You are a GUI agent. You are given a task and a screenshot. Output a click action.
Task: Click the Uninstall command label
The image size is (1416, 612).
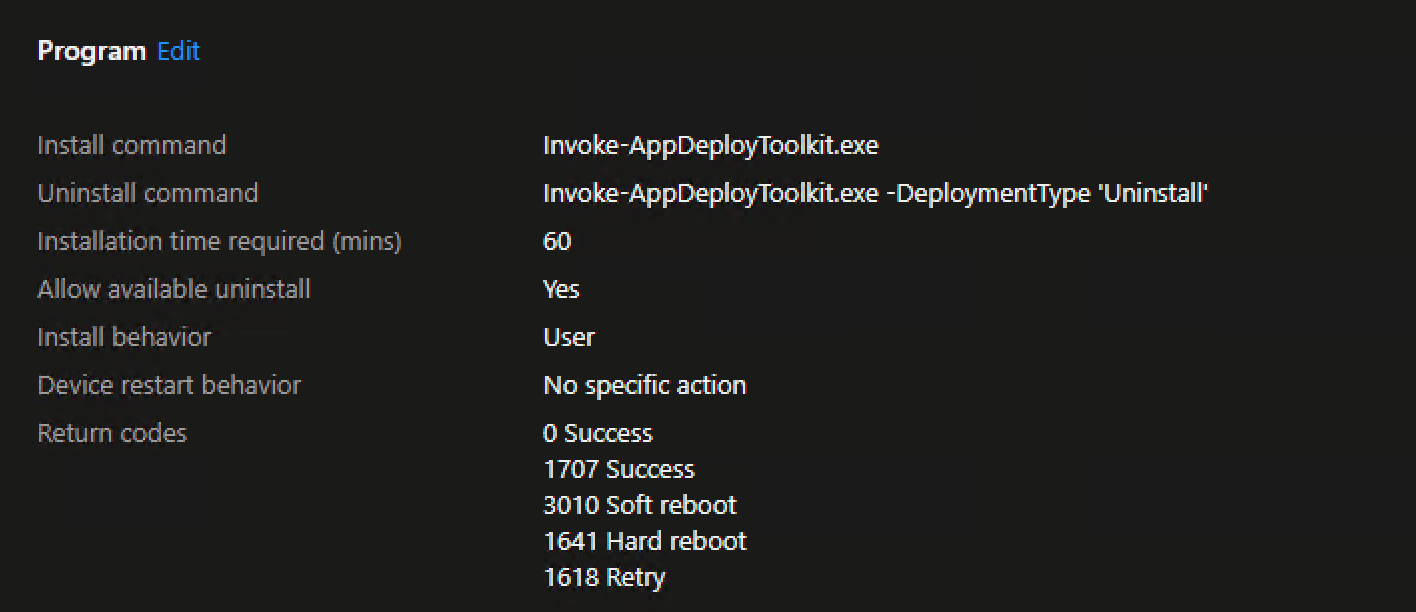(148, 193)
